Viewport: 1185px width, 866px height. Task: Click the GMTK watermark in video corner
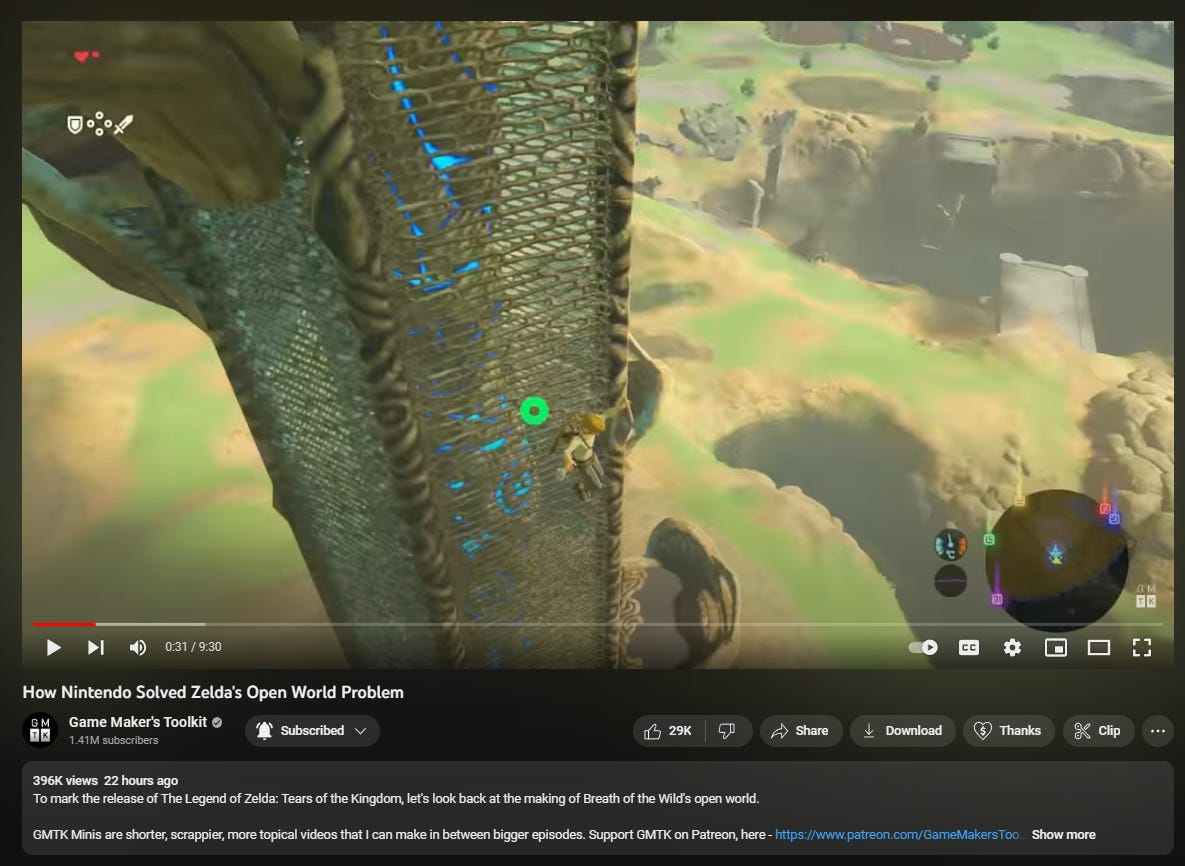click(1146, 595)
